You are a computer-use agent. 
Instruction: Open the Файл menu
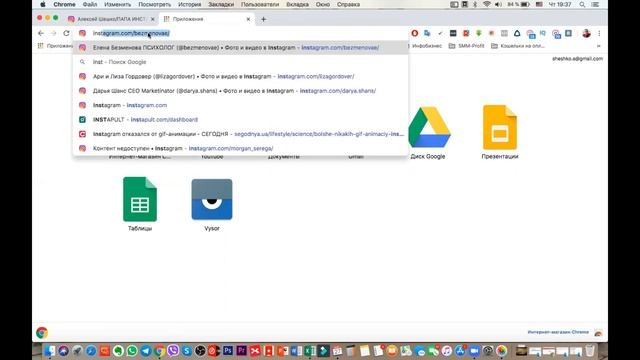pyautogui.click(x=90, y=4)
